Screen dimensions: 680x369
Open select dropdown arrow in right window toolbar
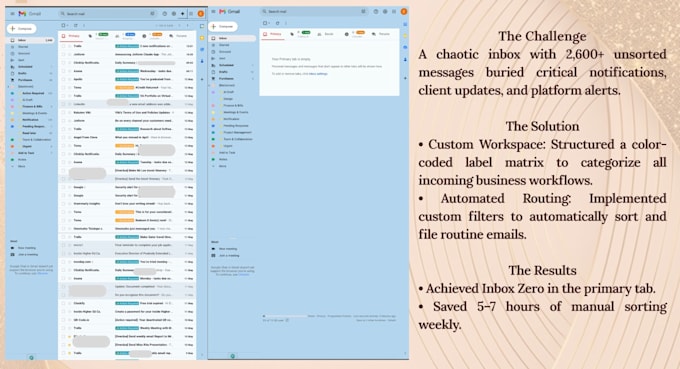click(269, 23)
